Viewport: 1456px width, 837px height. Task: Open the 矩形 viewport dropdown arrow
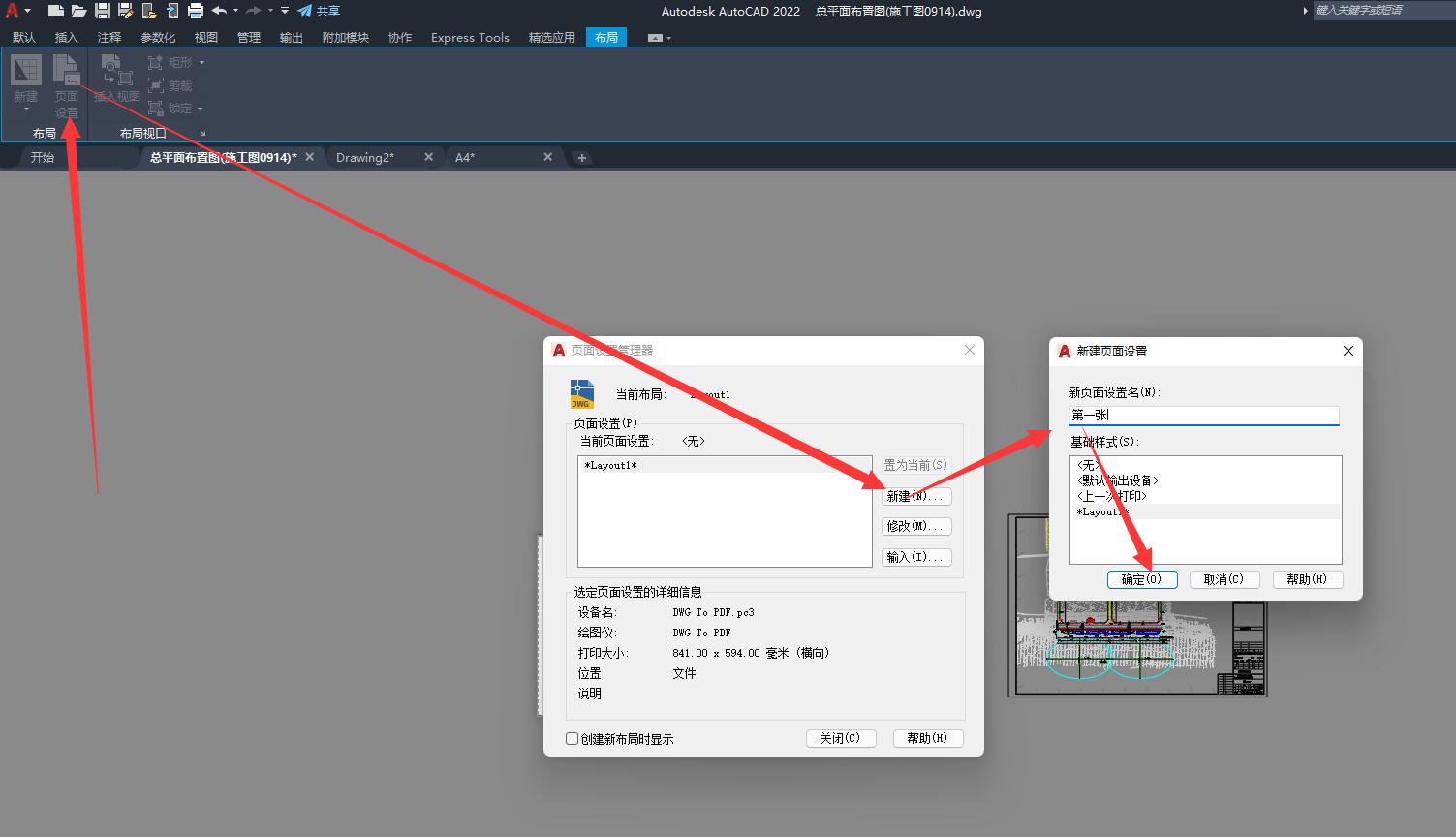(x=201, y=62)
